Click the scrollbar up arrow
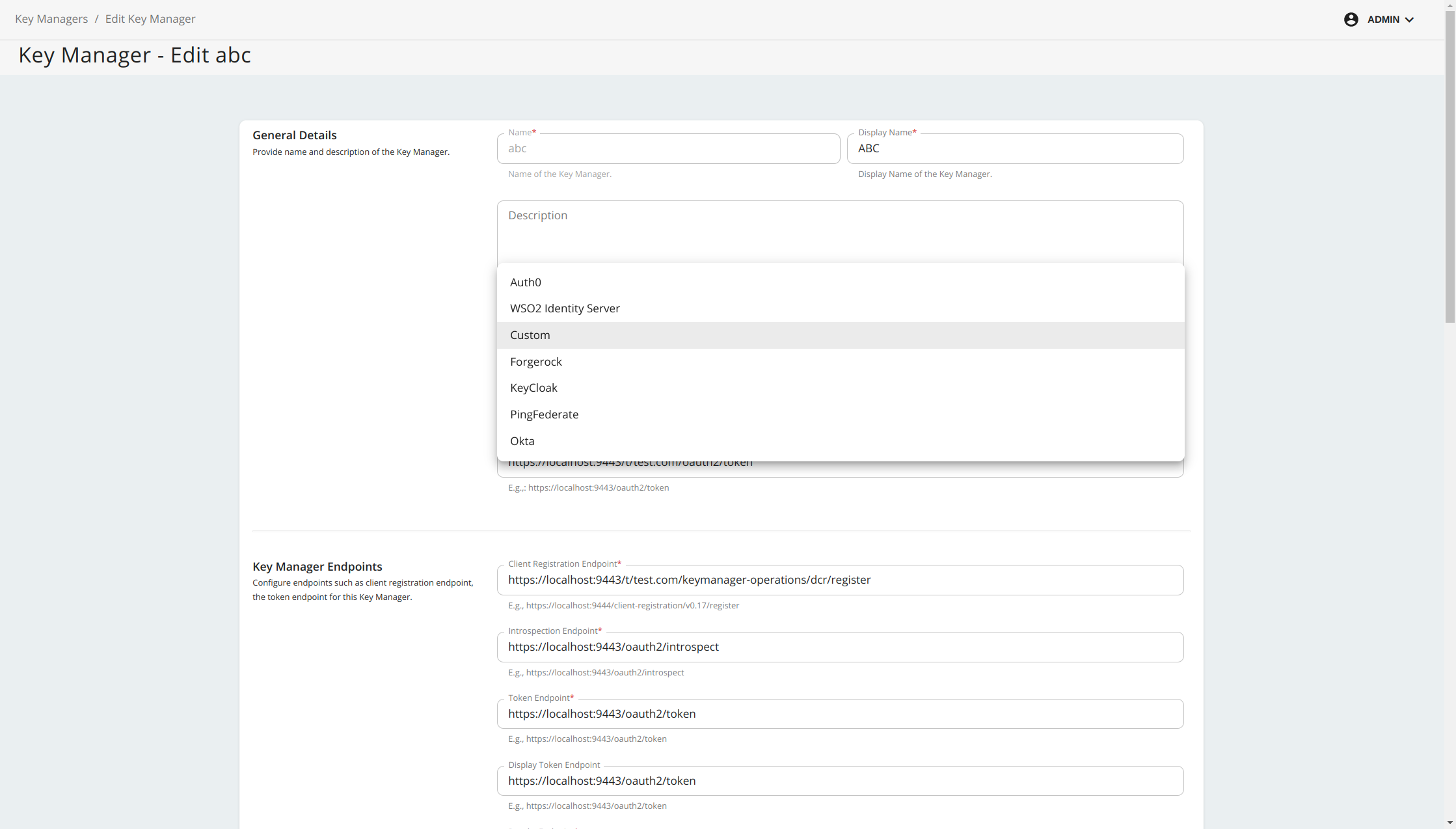This screenshot has width=1456, height=829. click(1450, 5)
